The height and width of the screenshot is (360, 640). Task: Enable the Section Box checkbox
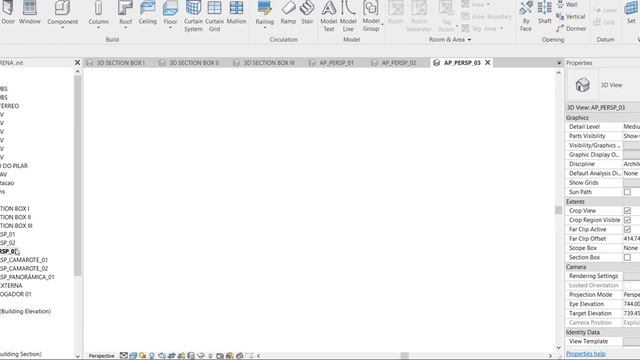627,258
